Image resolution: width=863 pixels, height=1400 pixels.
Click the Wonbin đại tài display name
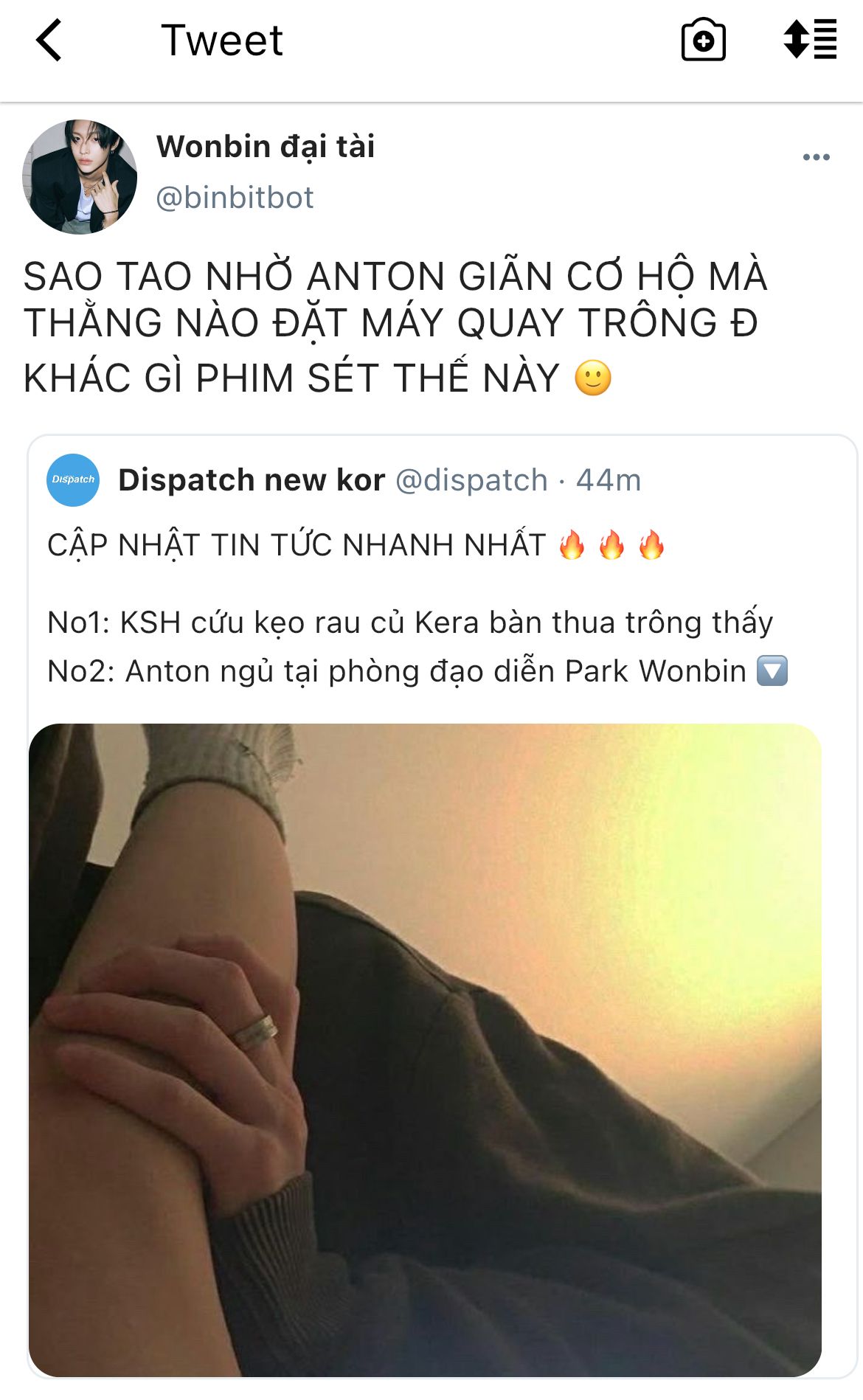pyautogui.click(x=266, y=147)
